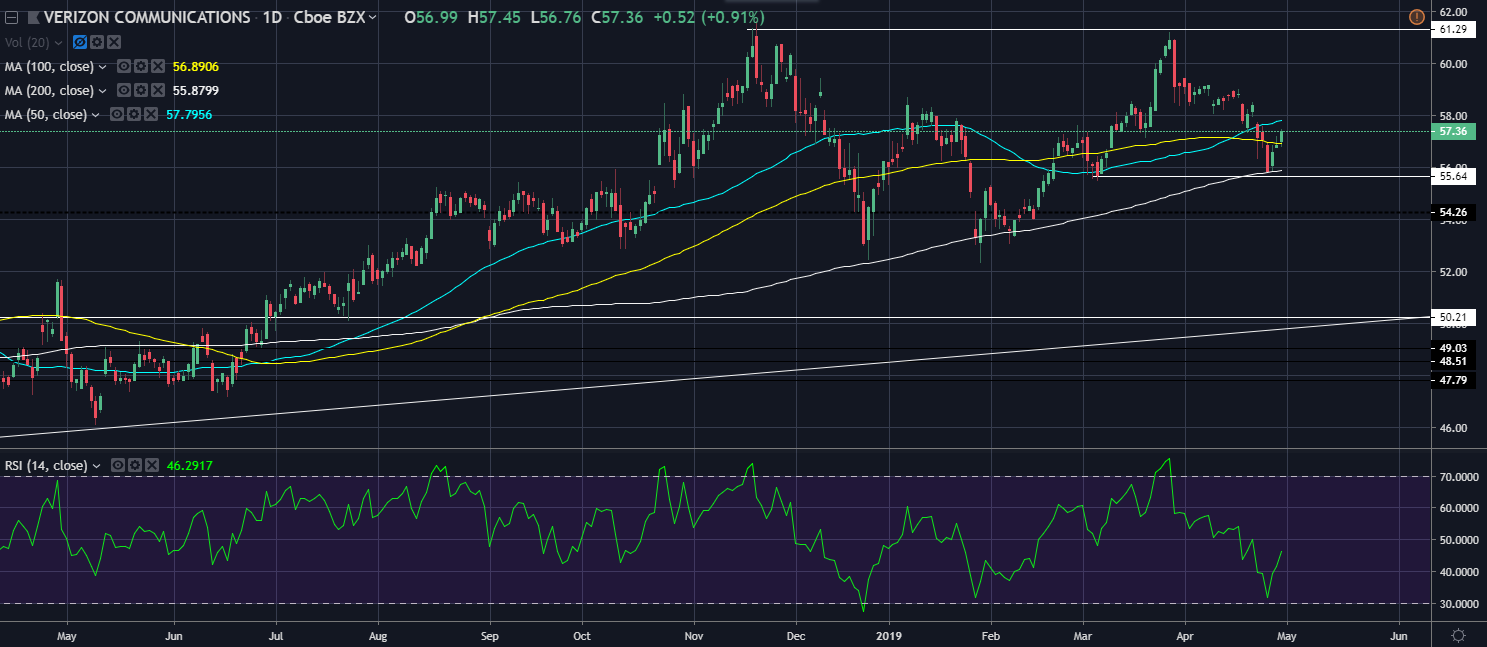Remove the MA (100, close) indicator
The image size is (1487, 647).
[157, 66]
